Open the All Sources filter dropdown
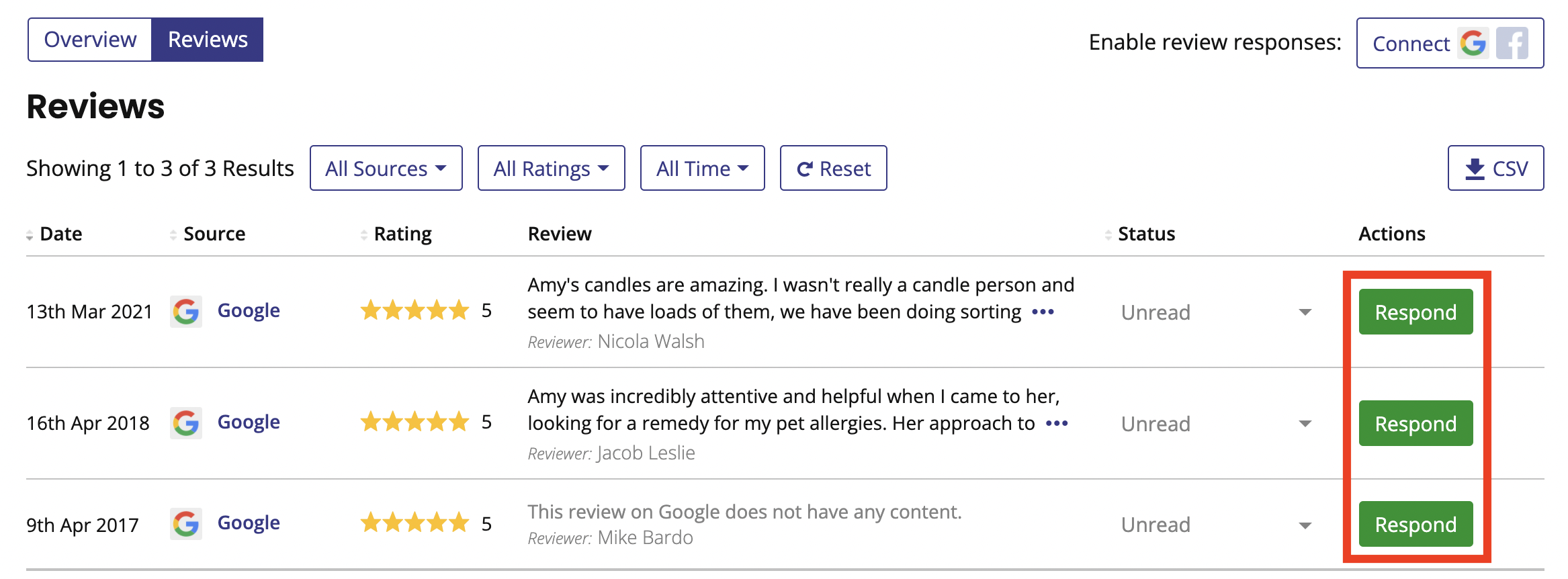Viewport: 1568px width, 579px height. pos(386,168)
